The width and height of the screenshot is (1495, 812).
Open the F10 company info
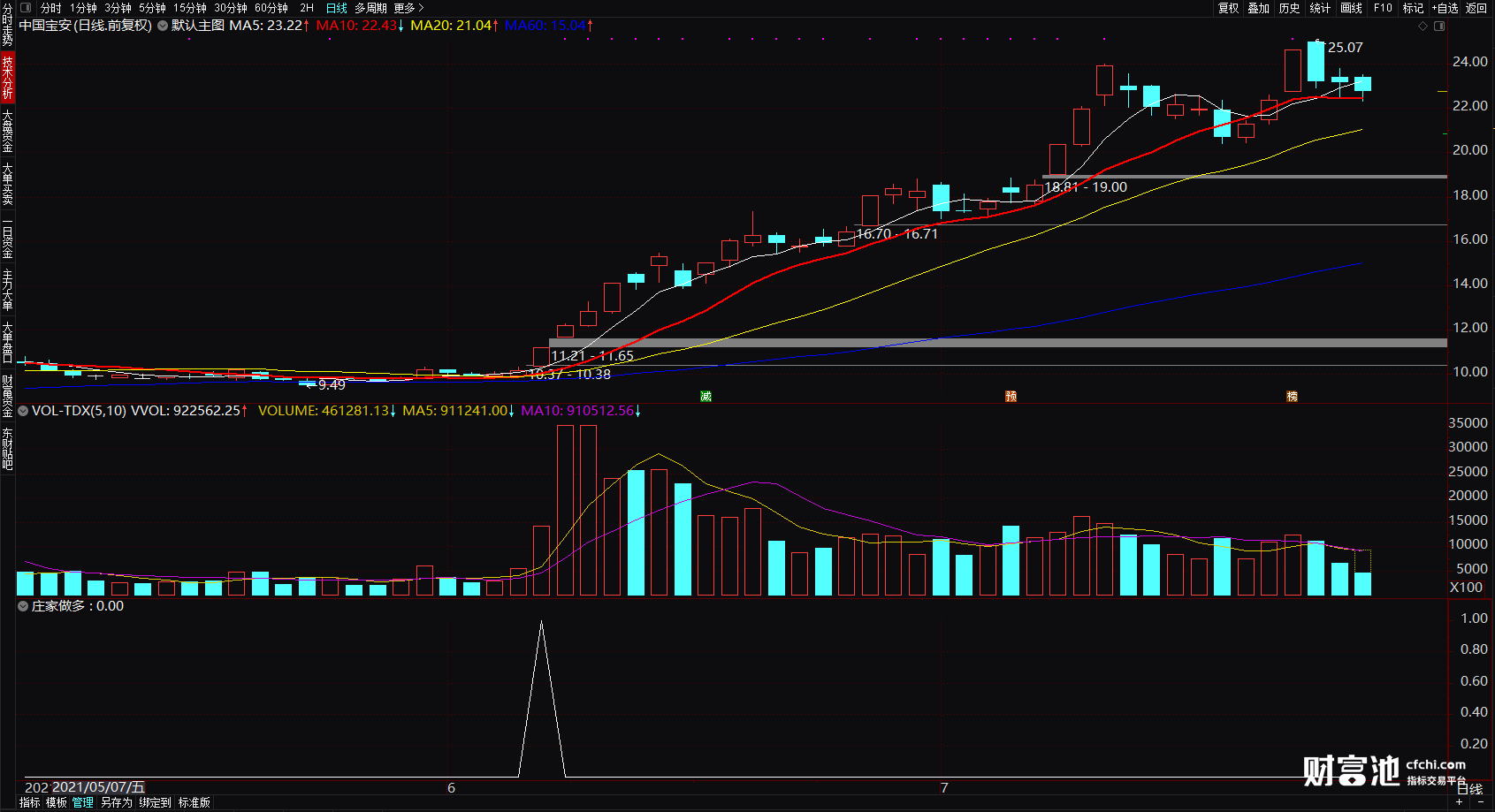coord(1383,8)
